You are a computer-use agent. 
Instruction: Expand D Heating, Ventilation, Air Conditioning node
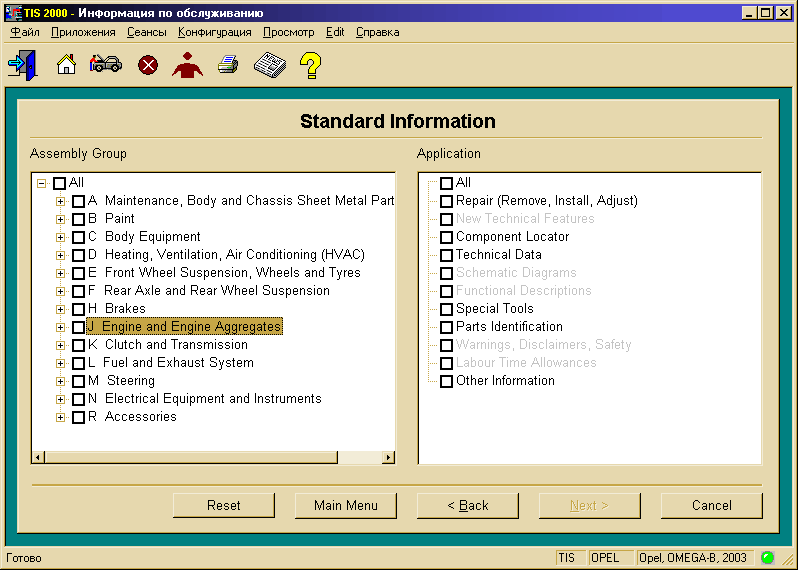pos(61,255)
